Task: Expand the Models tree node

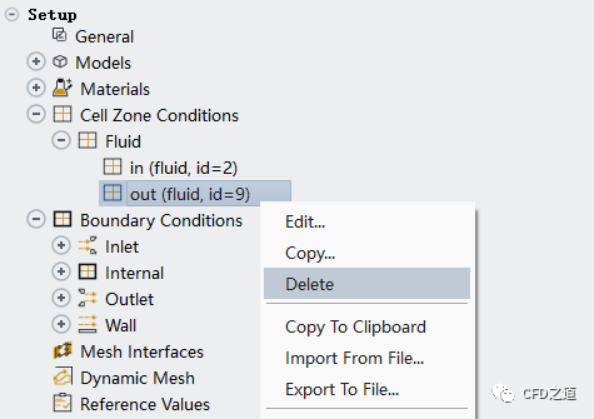Action: click(x=36, y=62)
